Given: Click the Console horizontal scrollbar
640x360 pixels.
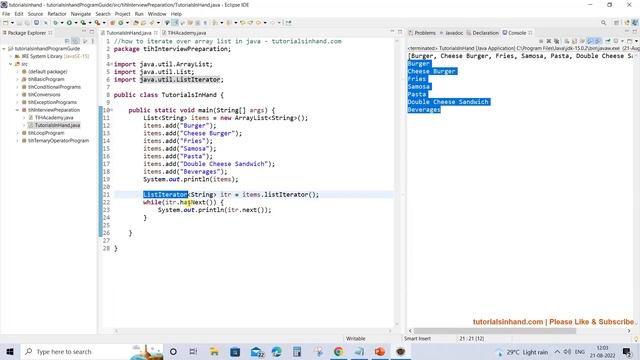Looking at the screenshot, I should [495, 331].
